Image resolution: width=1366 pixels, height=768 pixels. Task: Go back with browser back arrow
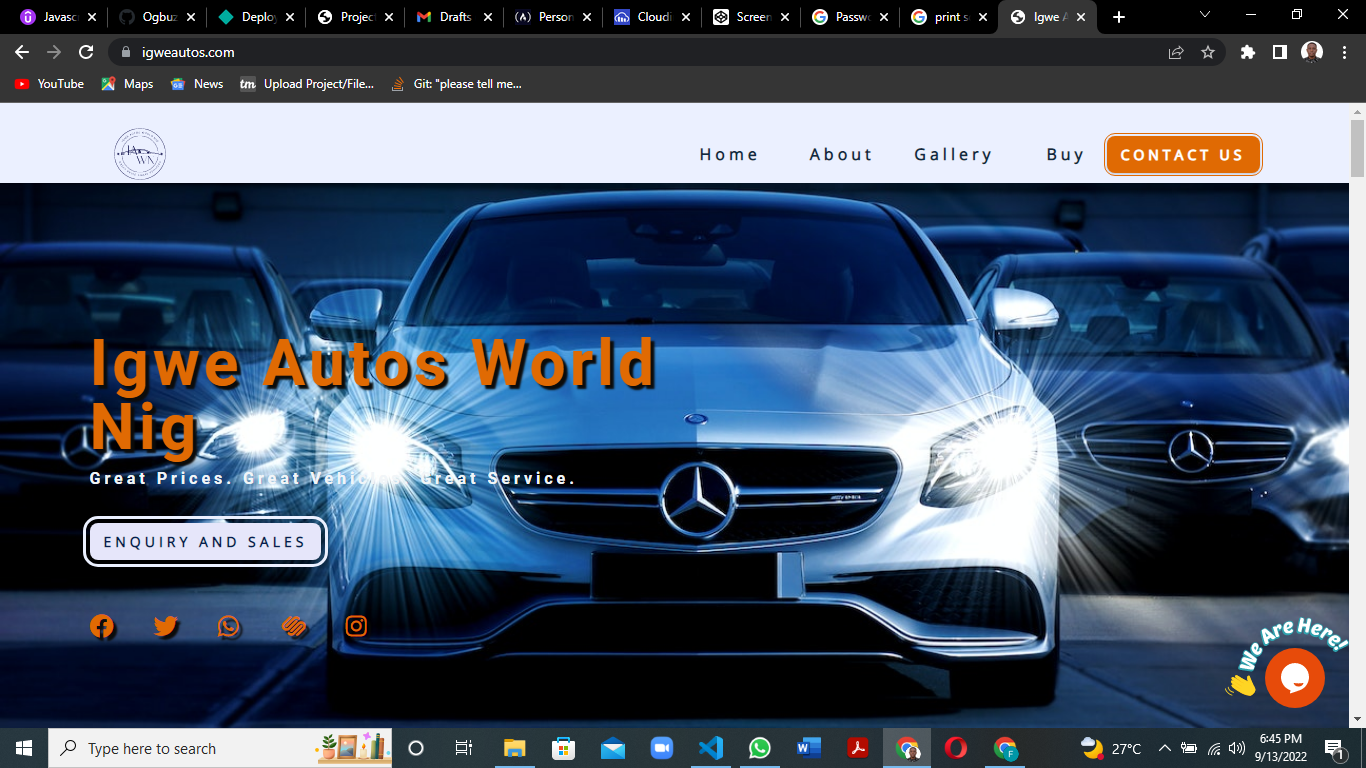click(22, 52)
